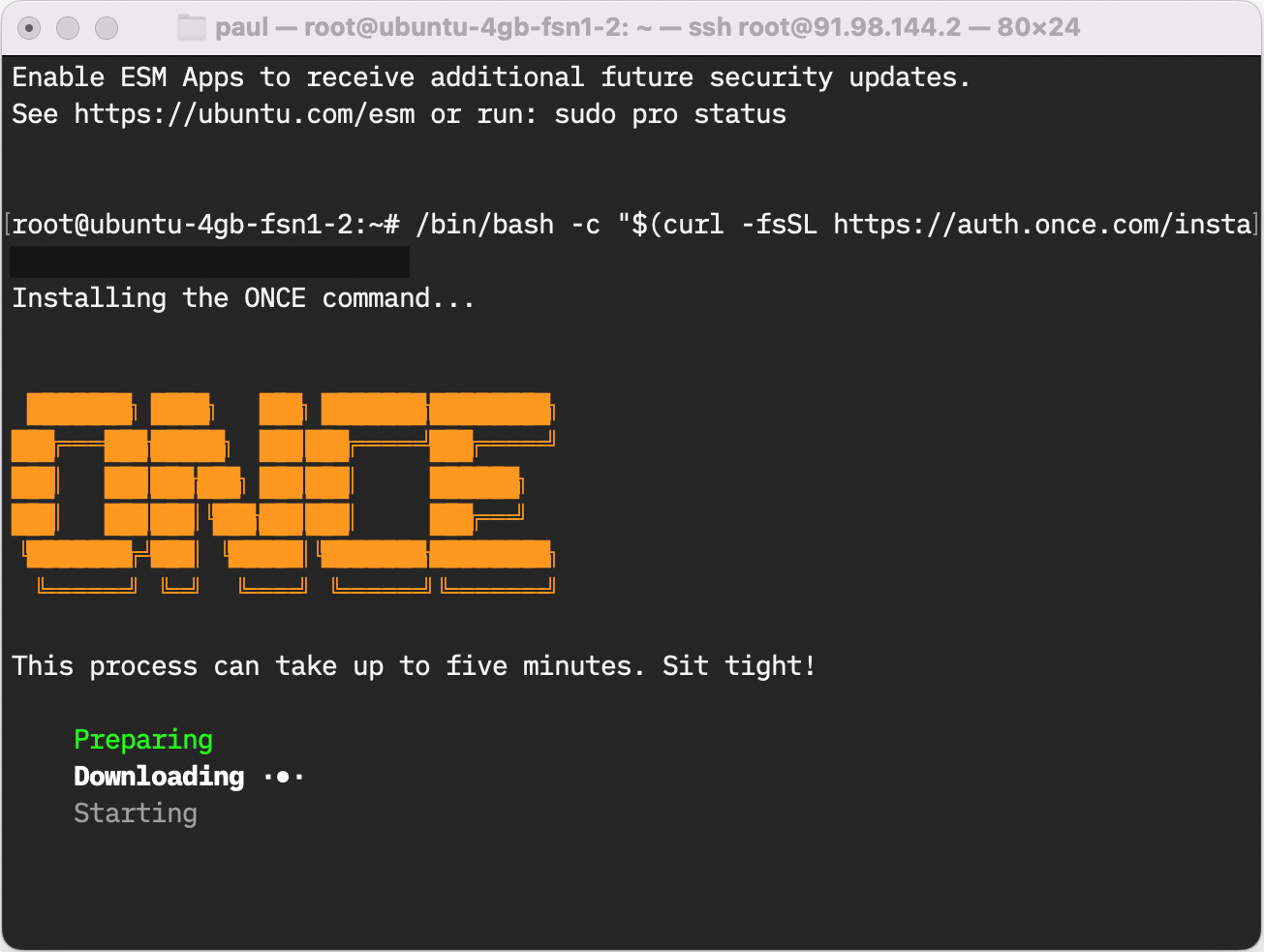Click 'This process can take up to five minutes' line
The image size is (1264, 952).
tap(414, 666)
